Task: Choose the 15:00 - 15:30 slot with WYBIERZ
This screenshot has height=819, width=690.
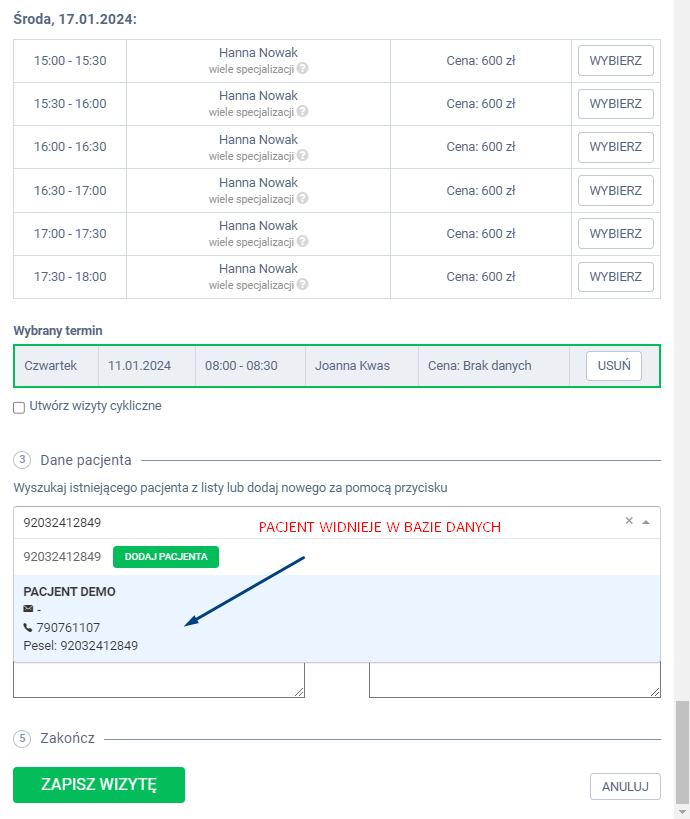Action: click(x=615, y=61)
